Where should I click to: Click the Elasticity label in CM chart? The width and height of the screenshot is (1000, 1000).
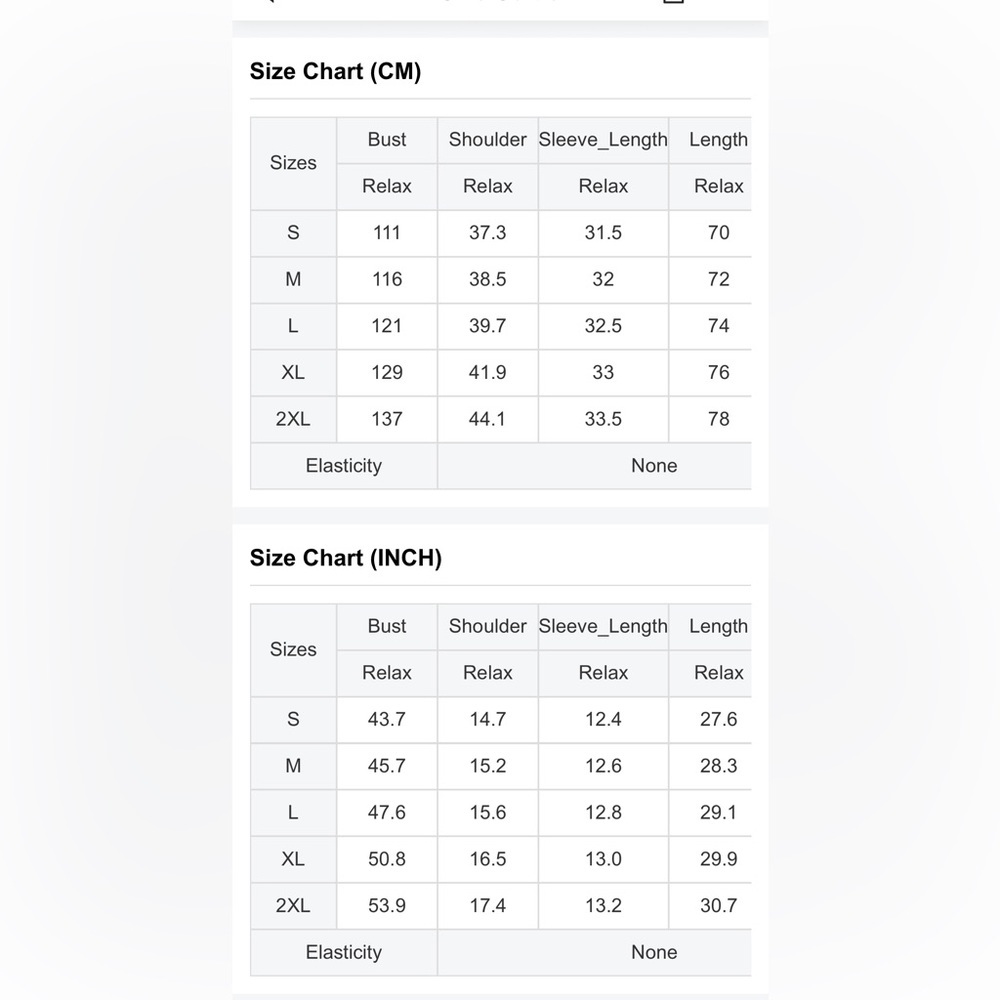coord(343,466)
